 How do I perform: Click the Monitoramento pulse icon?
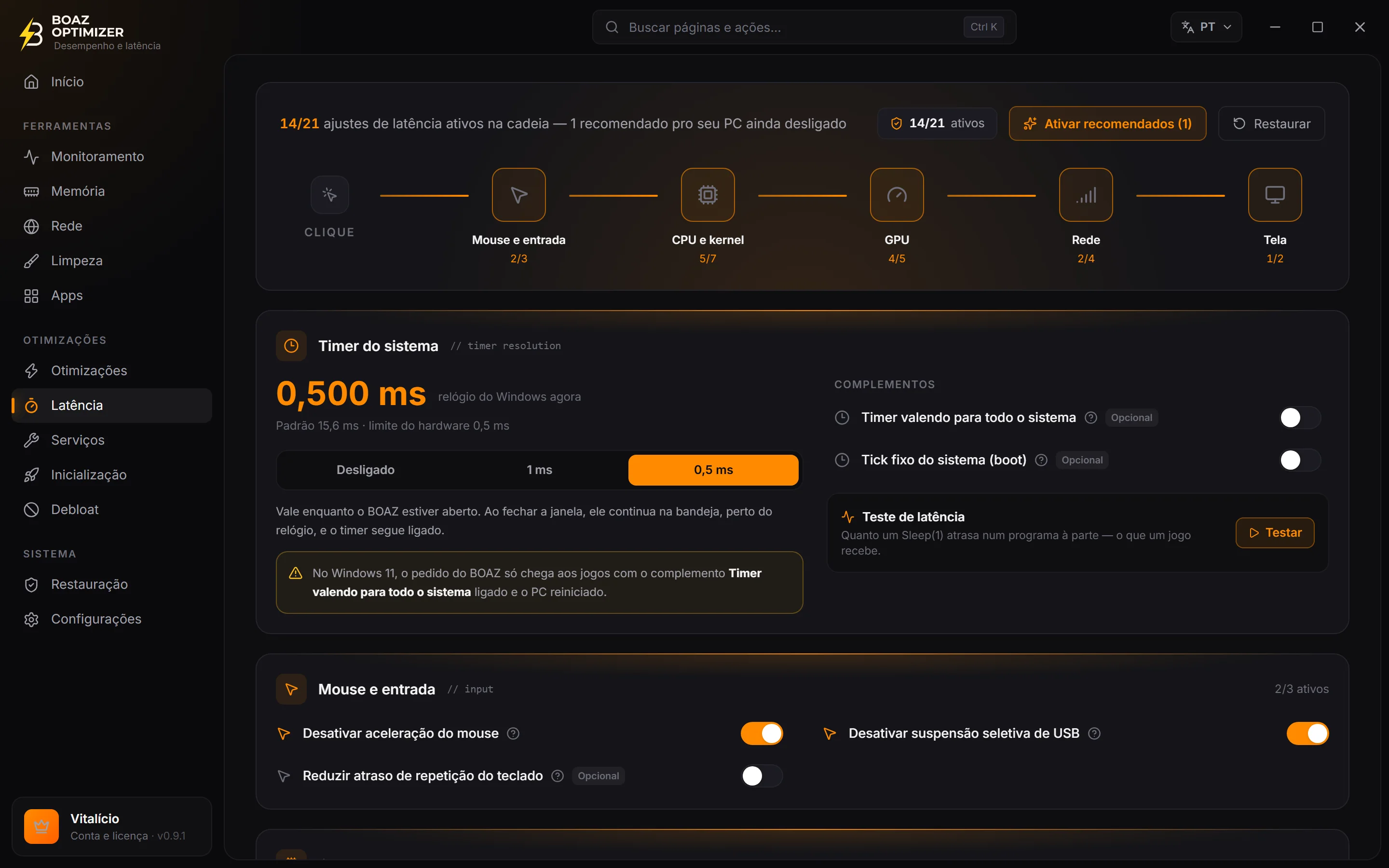coord(31,157)
